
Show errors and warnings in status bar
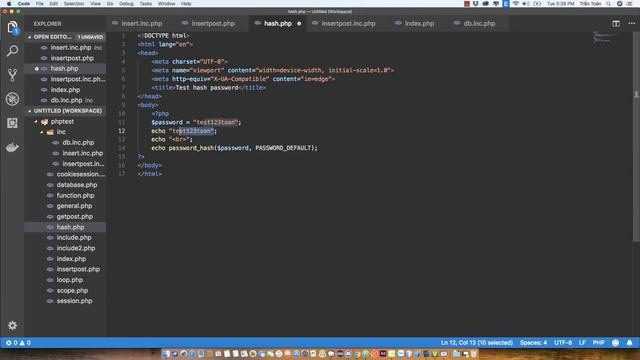[x=18, y=342]
